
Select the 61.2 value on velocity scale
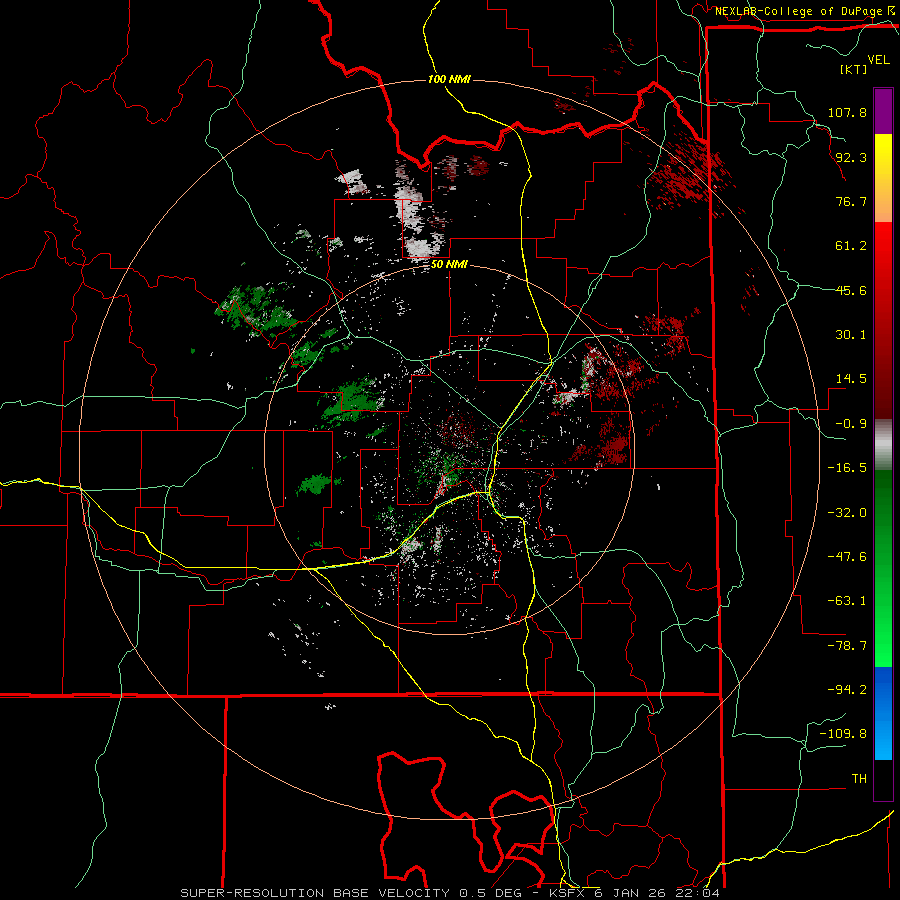pos(851,246)
